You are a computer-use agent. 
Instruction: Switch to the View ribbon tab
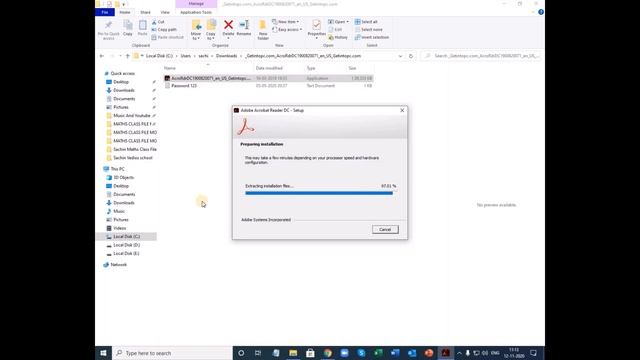click(x=165, y=12)
